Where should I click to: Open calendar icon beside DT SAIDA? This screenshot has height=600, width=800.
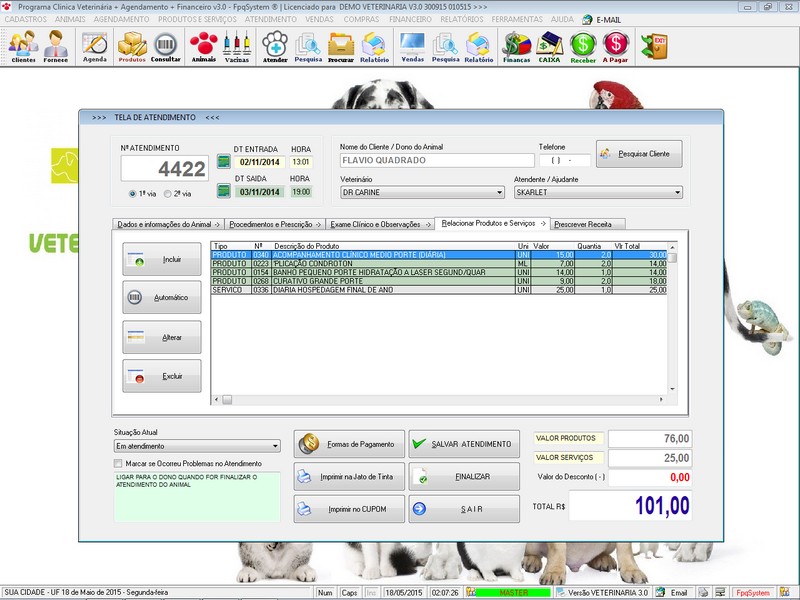(x=223, y=191)
